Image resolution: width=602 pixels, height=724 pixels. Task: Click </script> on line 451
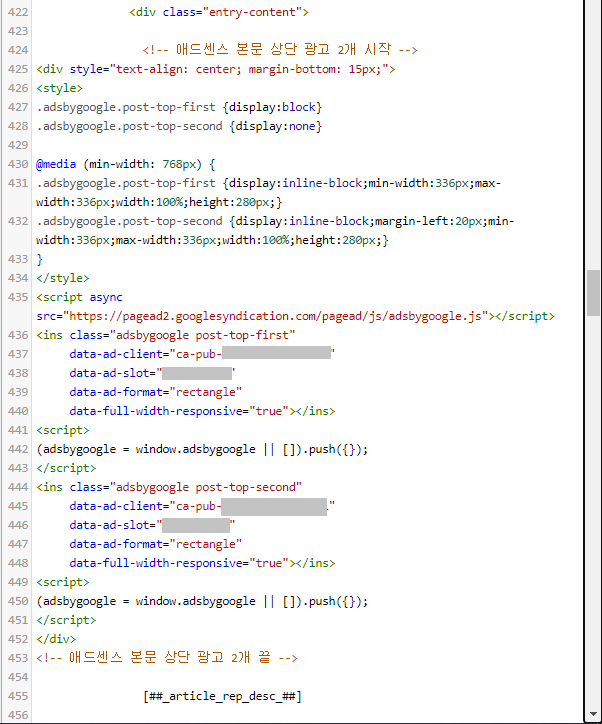(66, 620)
